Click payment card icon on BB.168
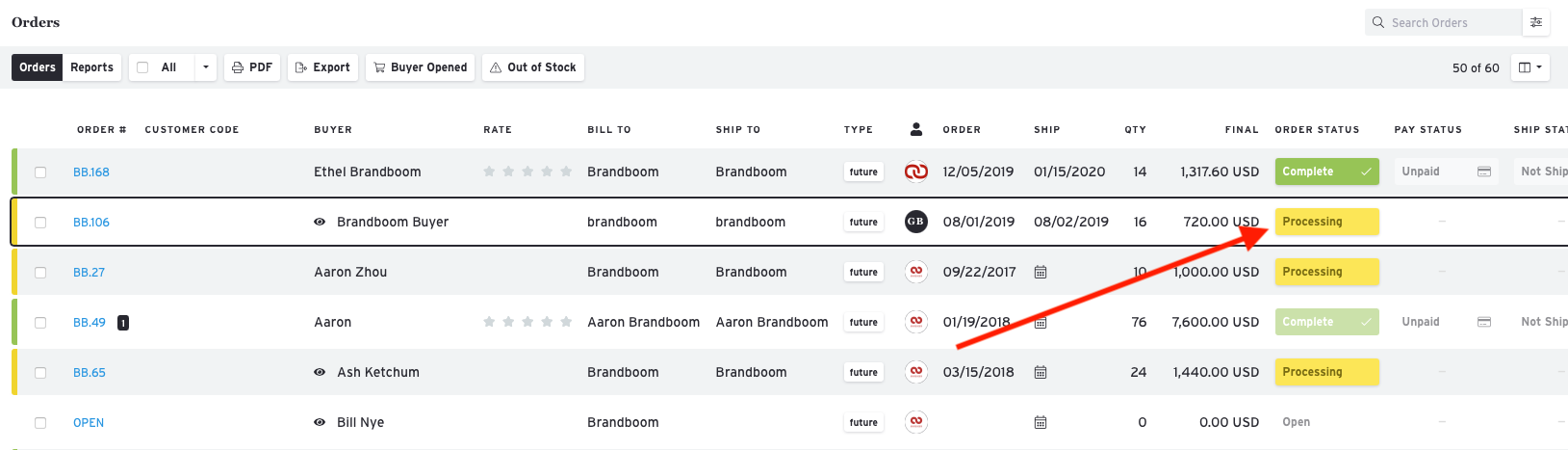Viewport: 1568px width, 450px height. tap(1483, 172)
